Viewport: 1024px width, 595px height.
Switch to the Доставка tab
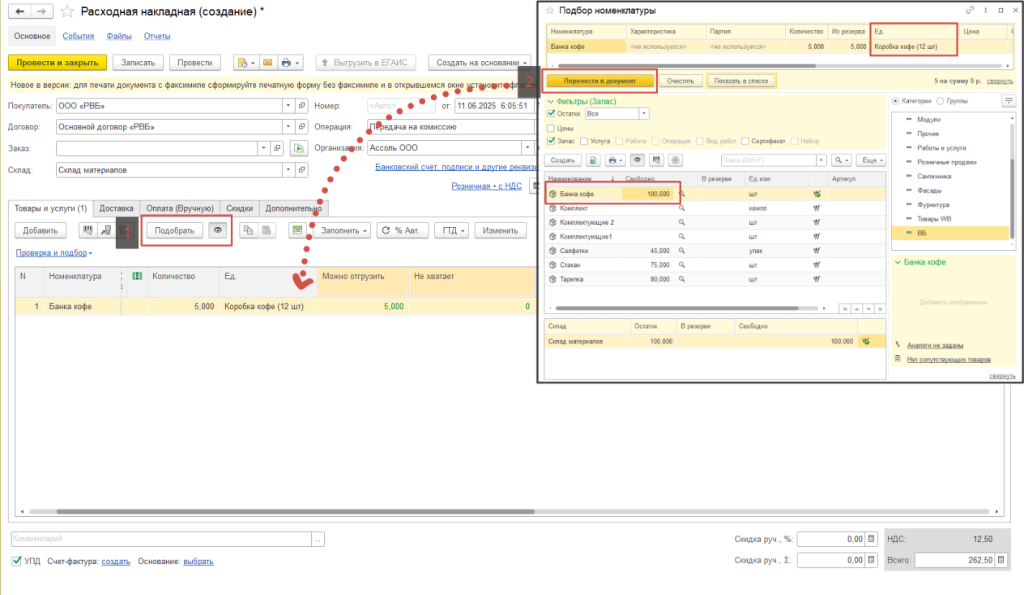(116, 208)
